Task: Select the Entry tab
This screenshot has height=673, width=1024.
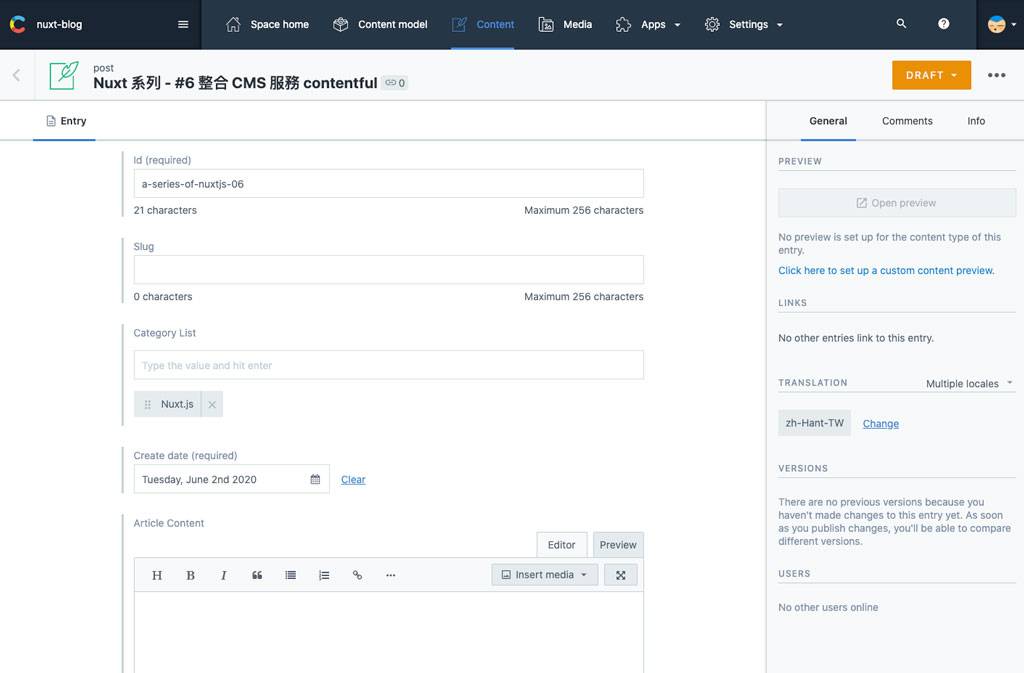Action: (x=65, y=121)
